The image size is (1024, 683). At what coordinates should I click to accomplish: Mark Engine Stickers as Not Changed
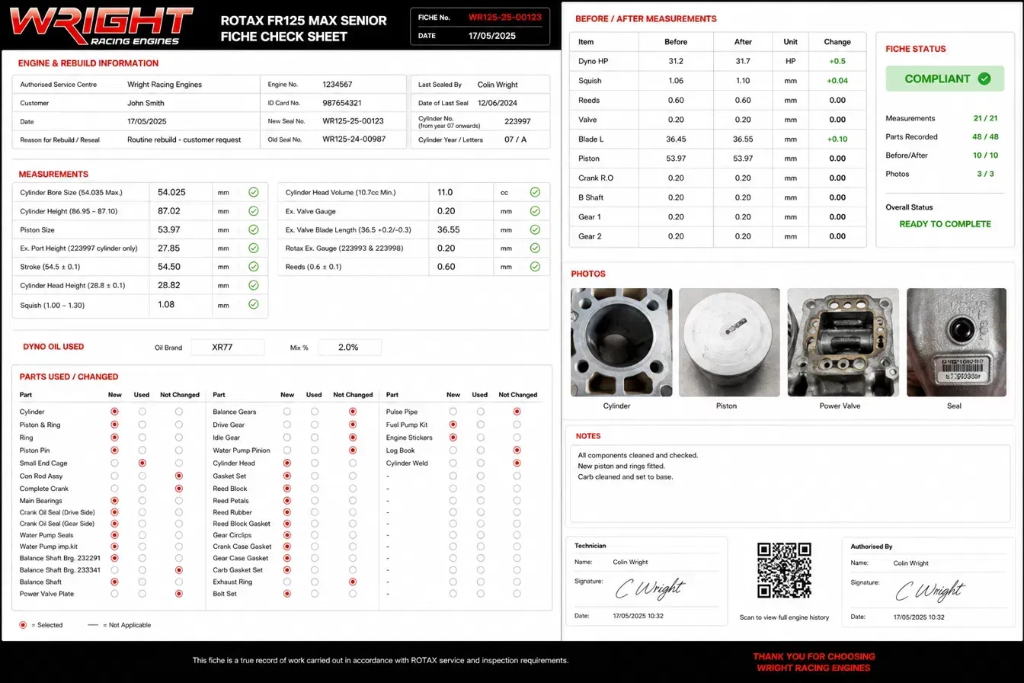(x=517, y=437)
